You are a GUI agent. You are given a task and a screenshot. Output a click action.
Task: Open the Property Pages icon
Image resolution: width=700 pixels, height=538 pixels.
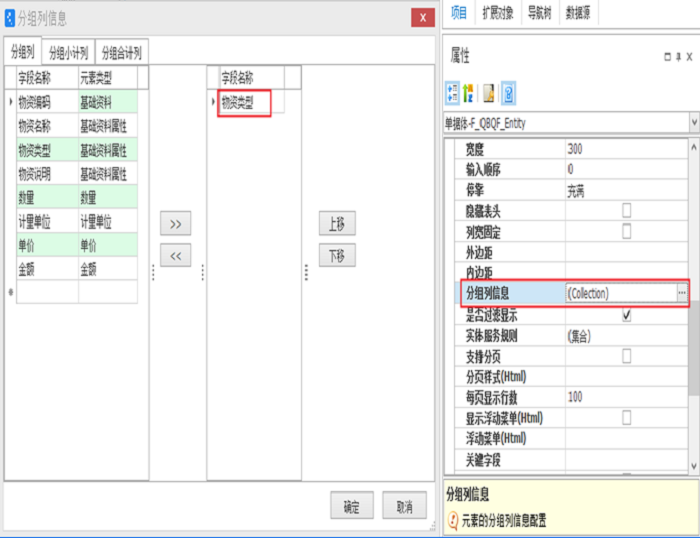coord(489,94)
